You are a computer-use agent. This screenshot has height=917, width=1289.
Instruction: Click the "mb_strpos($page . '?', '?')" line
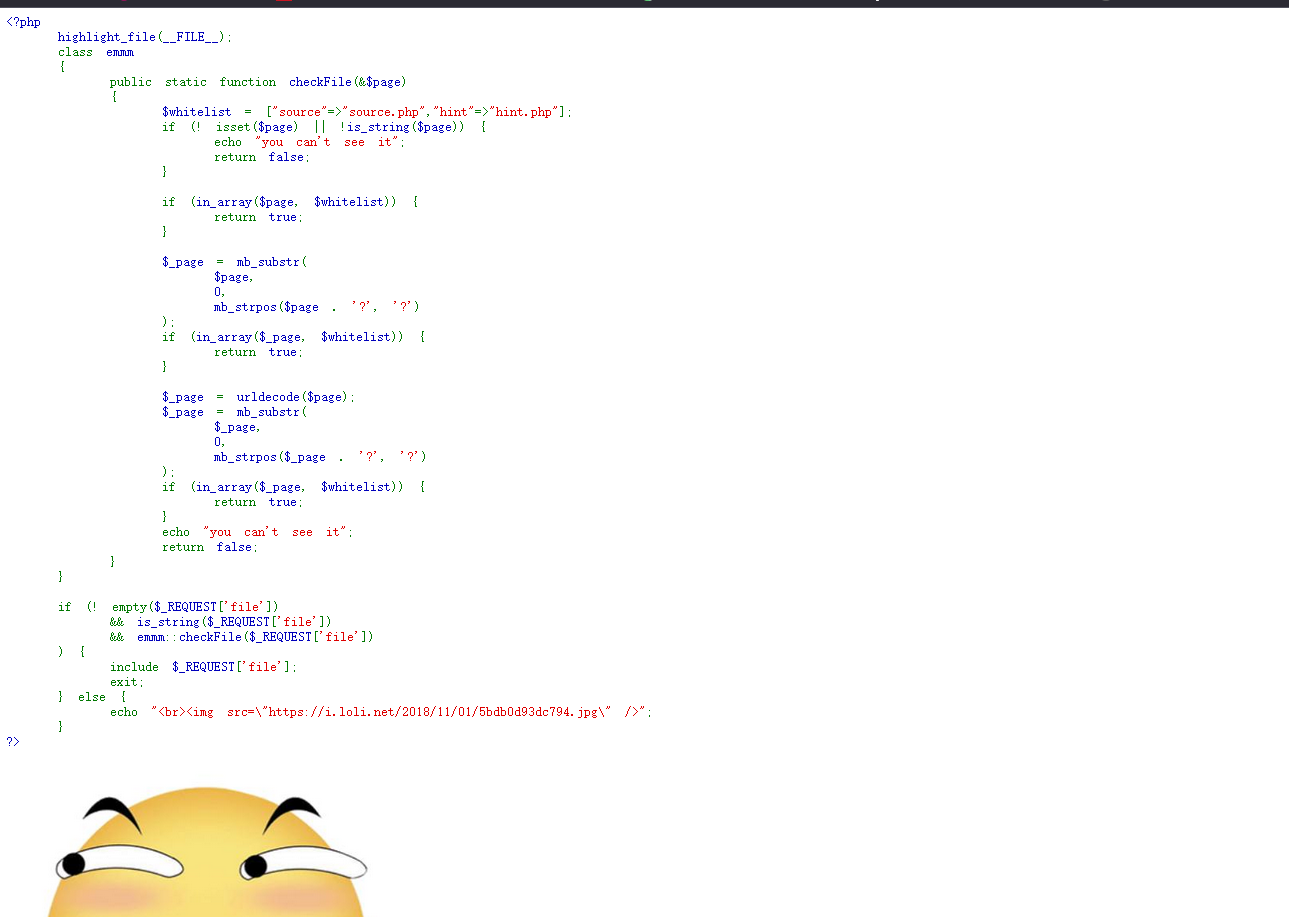point(317,307)
